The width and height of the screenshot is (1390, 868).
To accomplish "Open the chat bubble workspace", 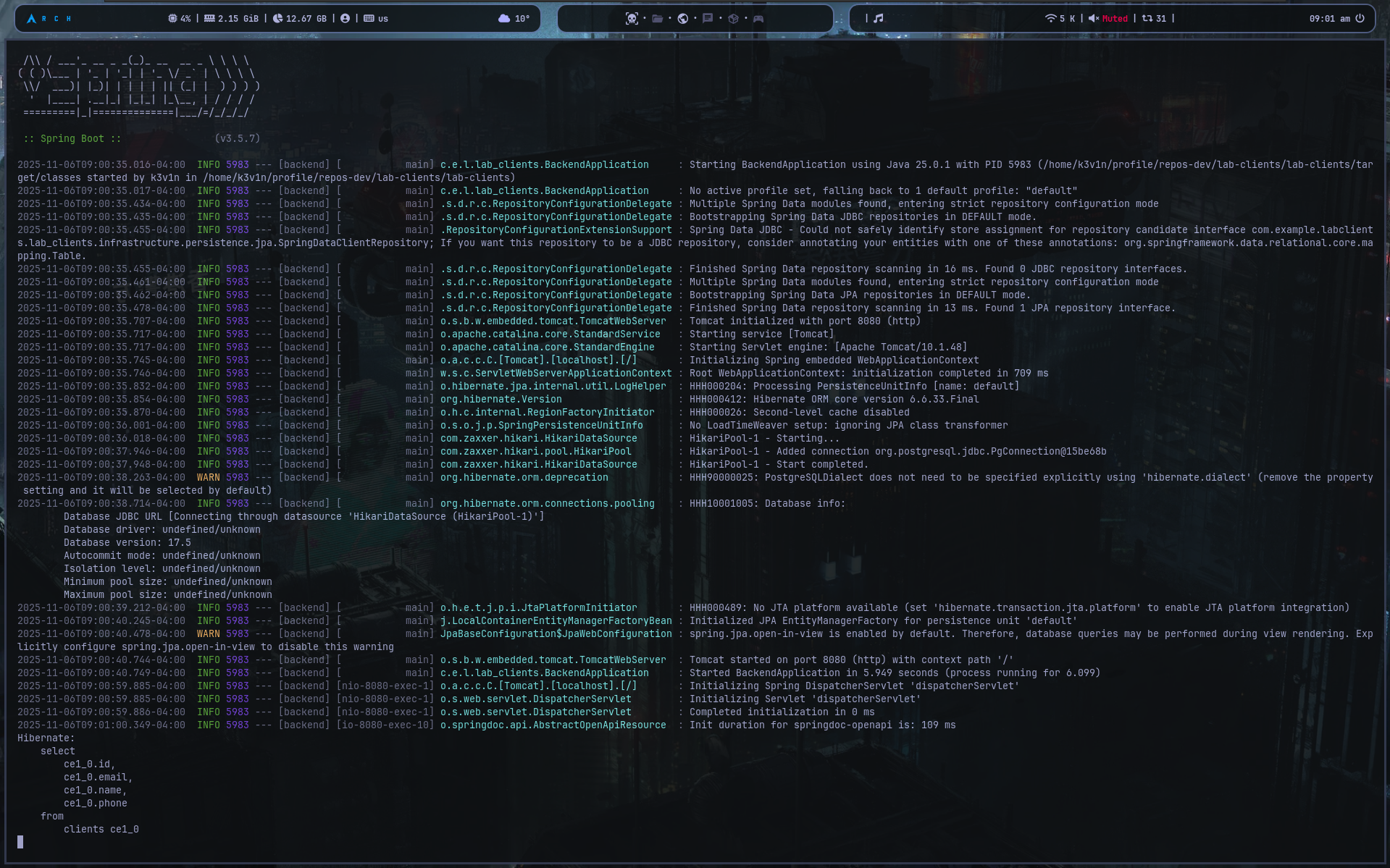I will click(x=708, y=19).
